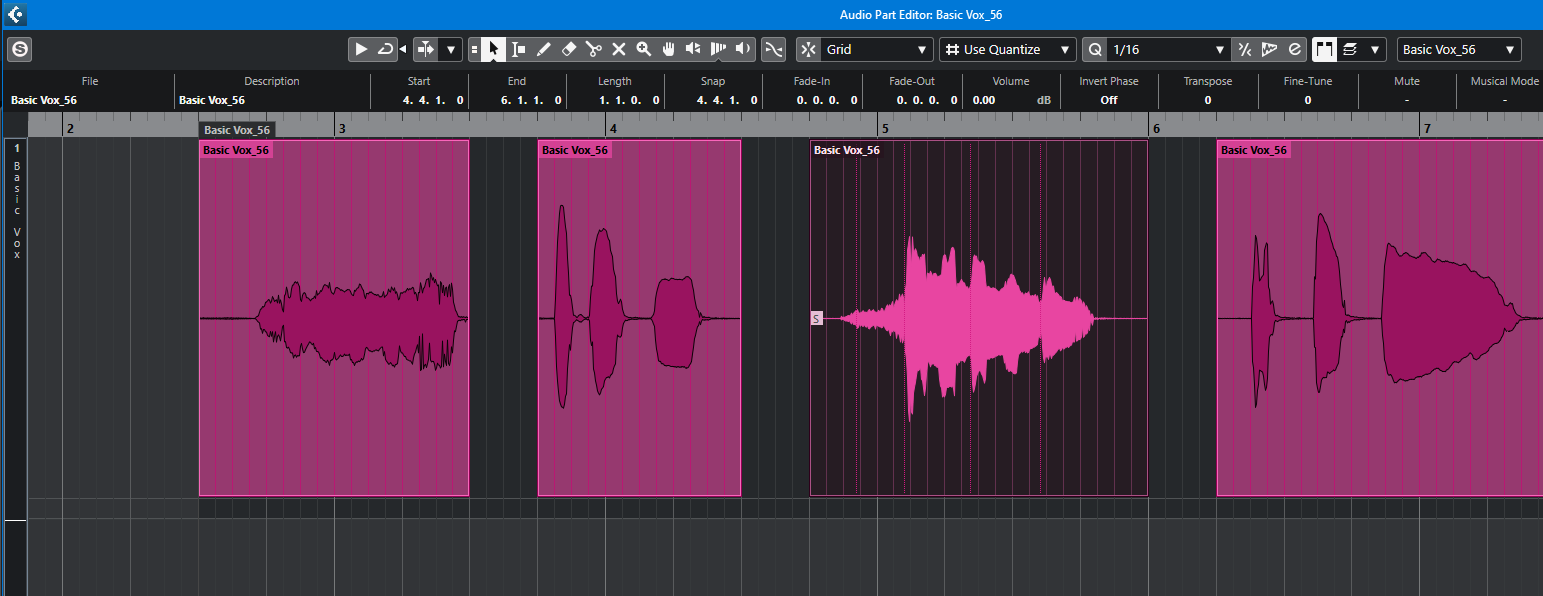1543x596 pixels.
Task: Click the small triangle beside the Loop button
Action: 403,49
